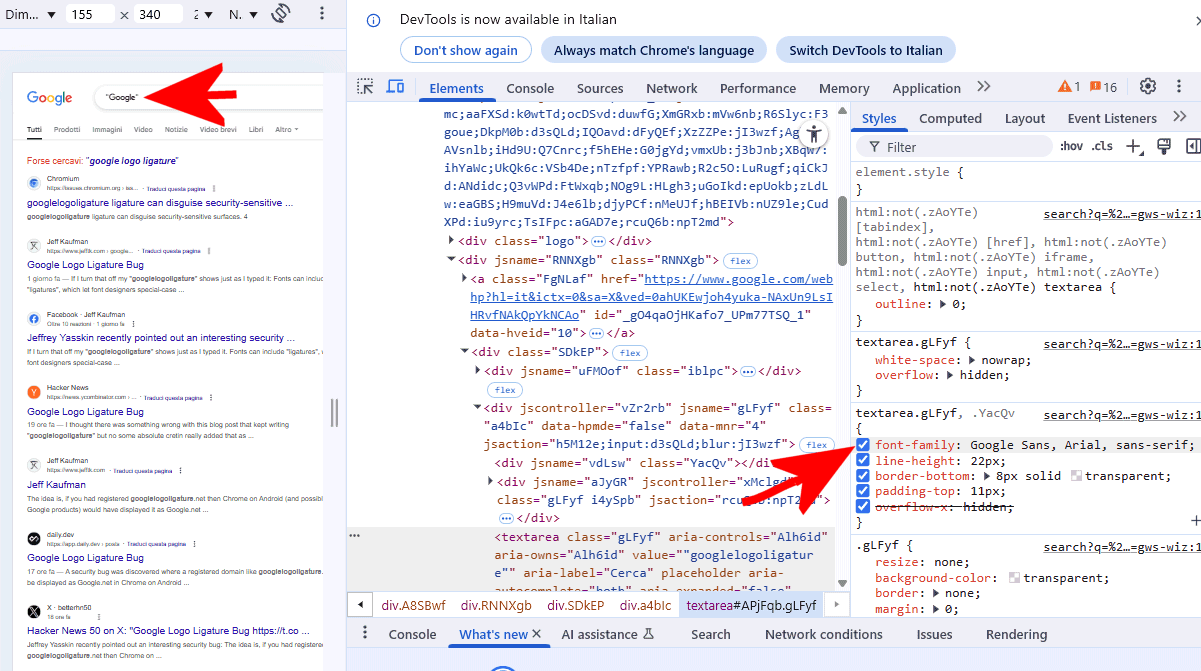Viewport: 1201px width, 671px height.
Task: Uncheck the overflow-x property checkbox
Action: pos(863,507)
